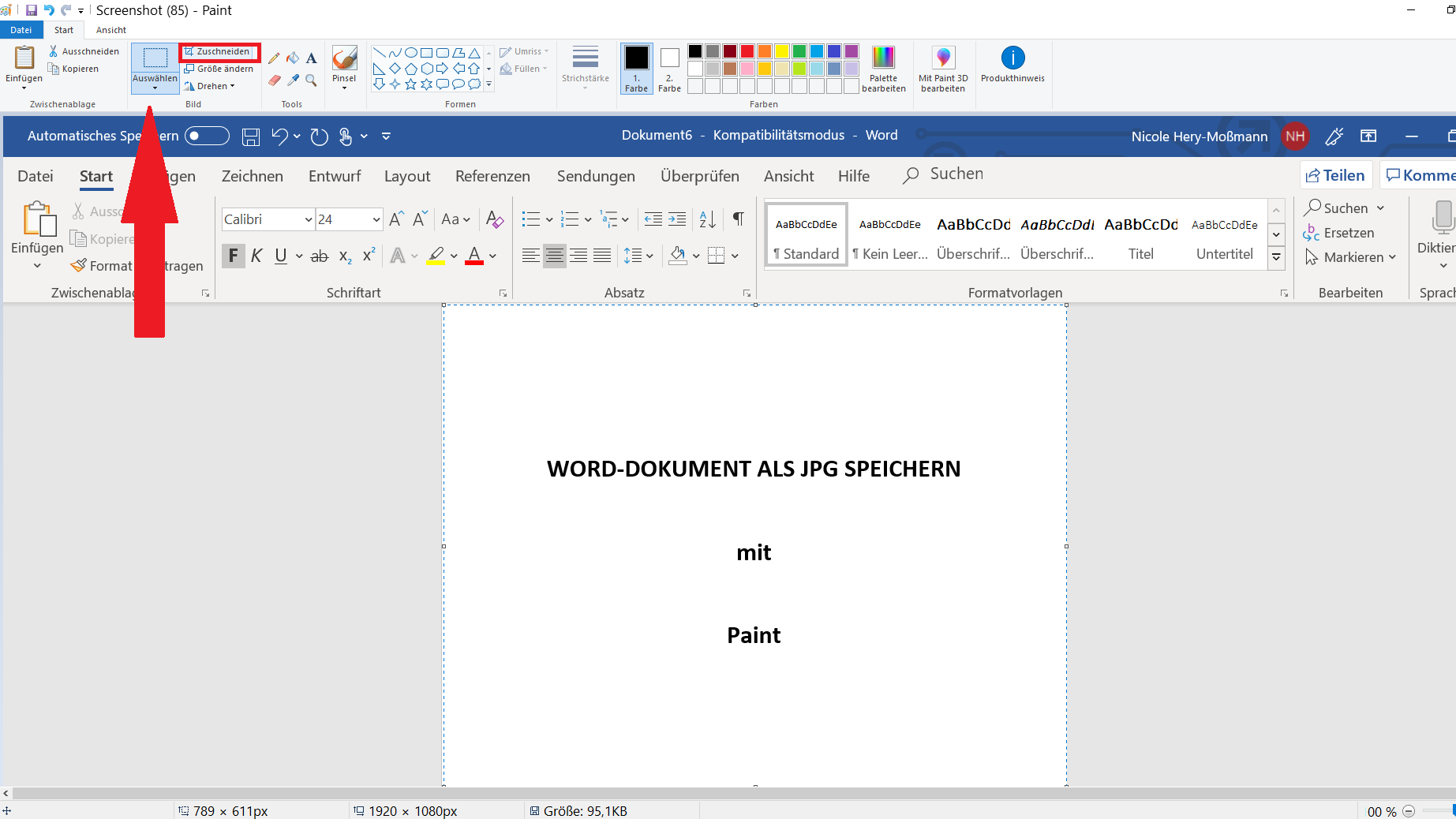Open the Strichstärke line width dropdown
The height and width of the screenshot is (819, 1456).
click(x=585, y=69)
